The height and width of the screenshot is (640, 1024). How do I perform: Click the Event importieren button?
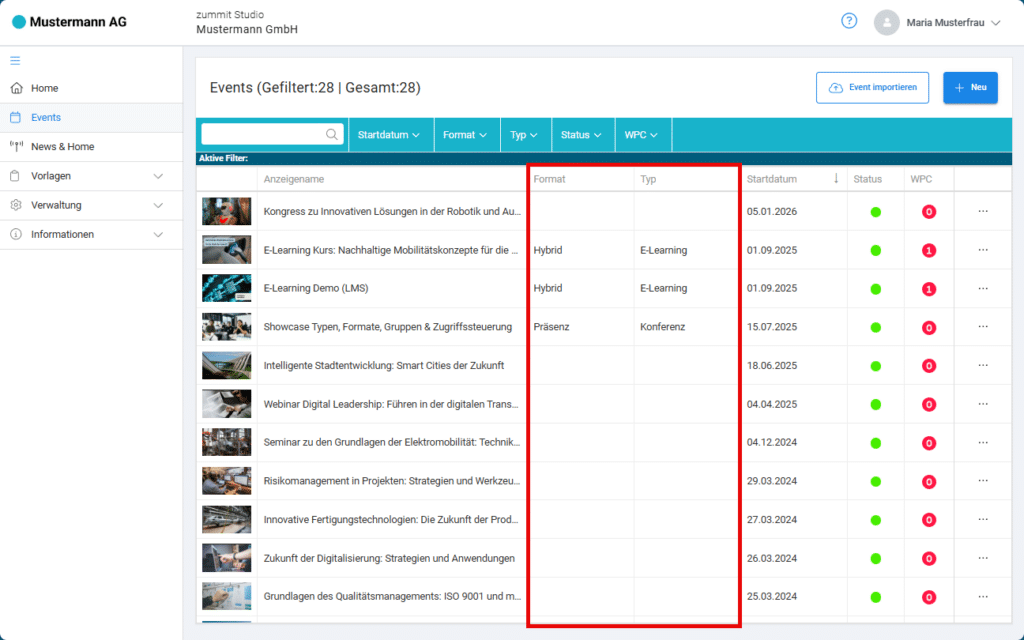pyautogui.click(x=872, y=88)
